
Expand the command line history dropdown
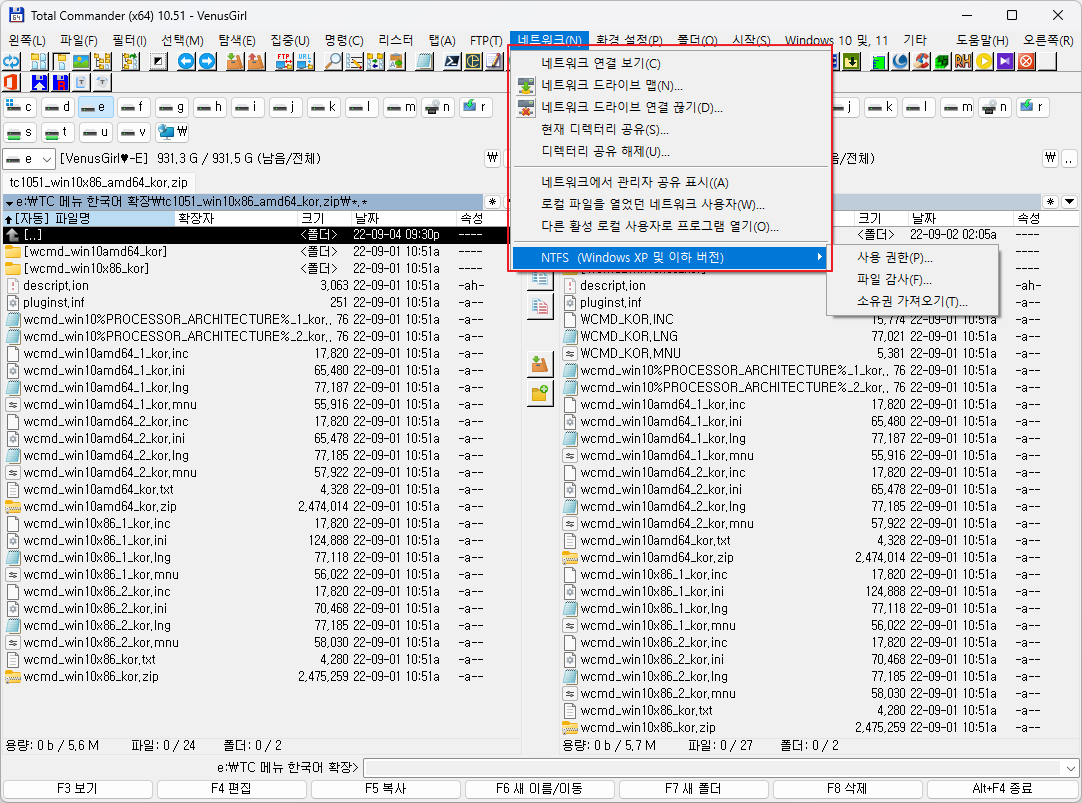point(1070,768)
